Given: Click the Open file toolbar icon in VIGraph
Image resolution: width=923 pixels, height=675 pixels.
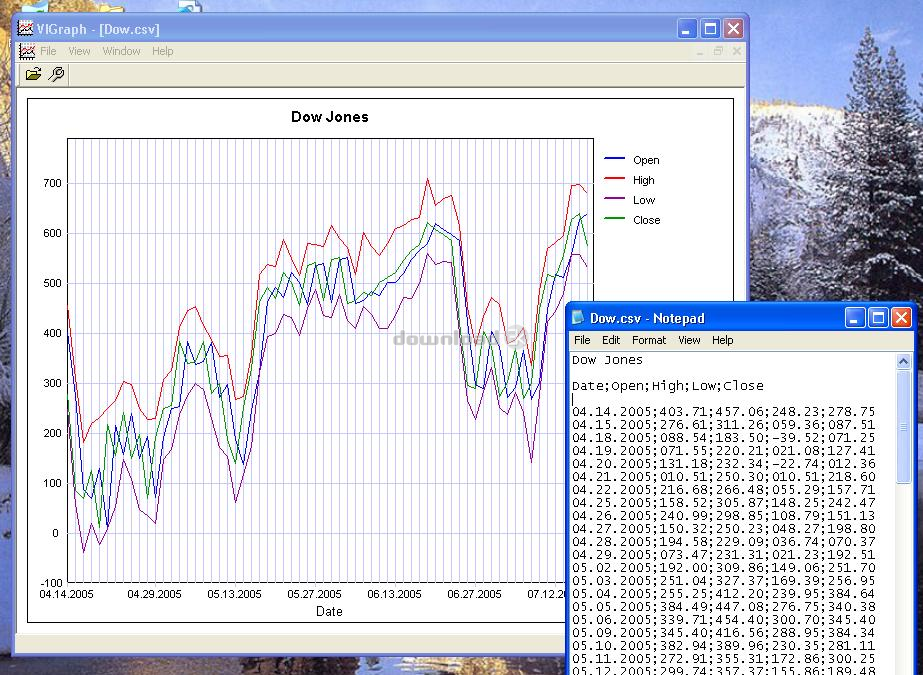Looking at the screenshot, I should tap(34, 74).
